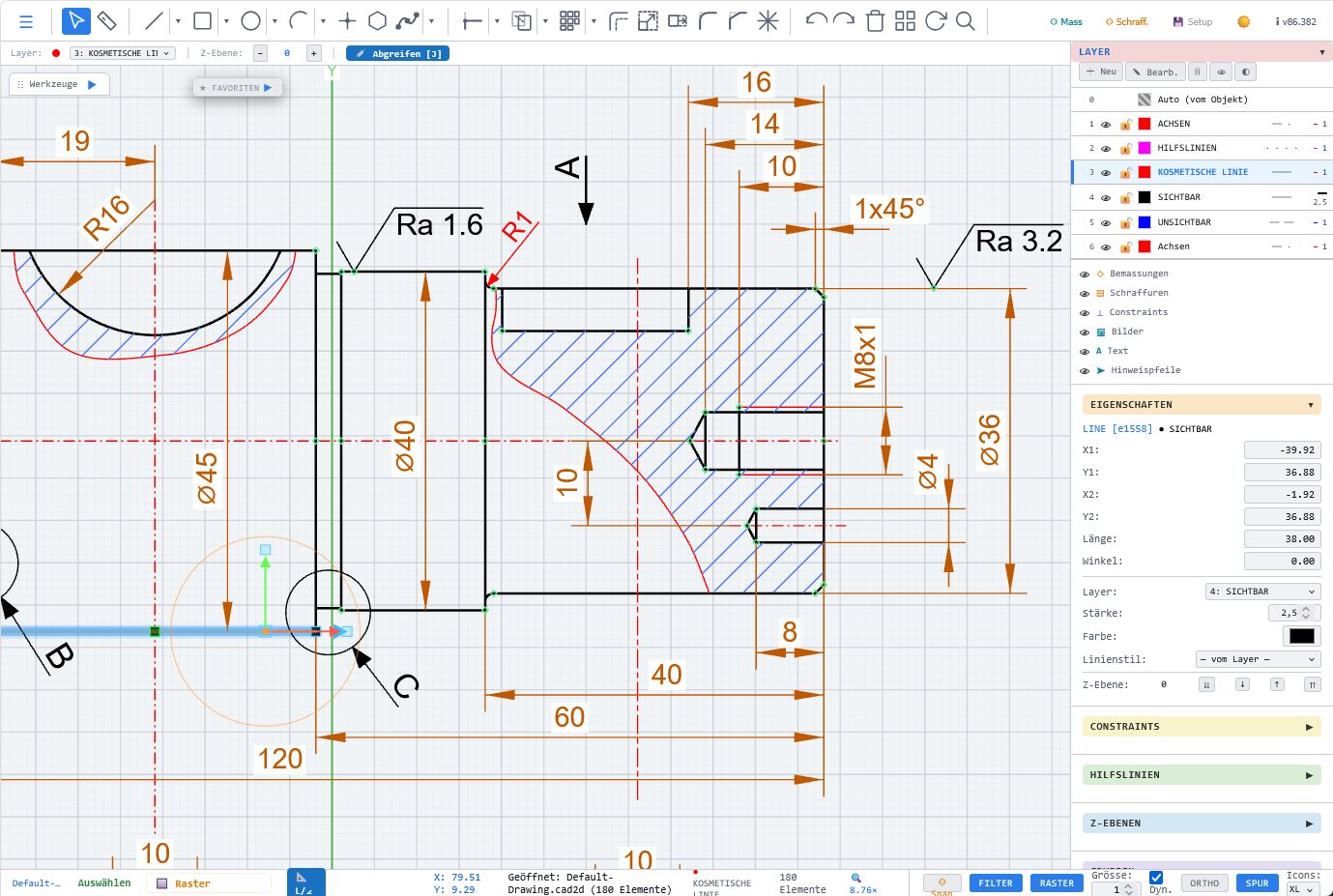
Task: Click the Farbe black color swatch
Action: pos(1301,636)
